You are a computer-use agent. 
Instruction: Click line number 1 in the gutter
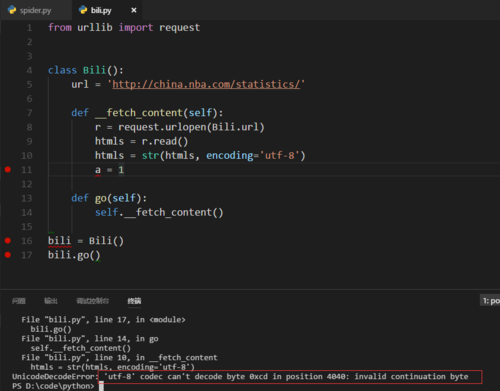(29, 28)
